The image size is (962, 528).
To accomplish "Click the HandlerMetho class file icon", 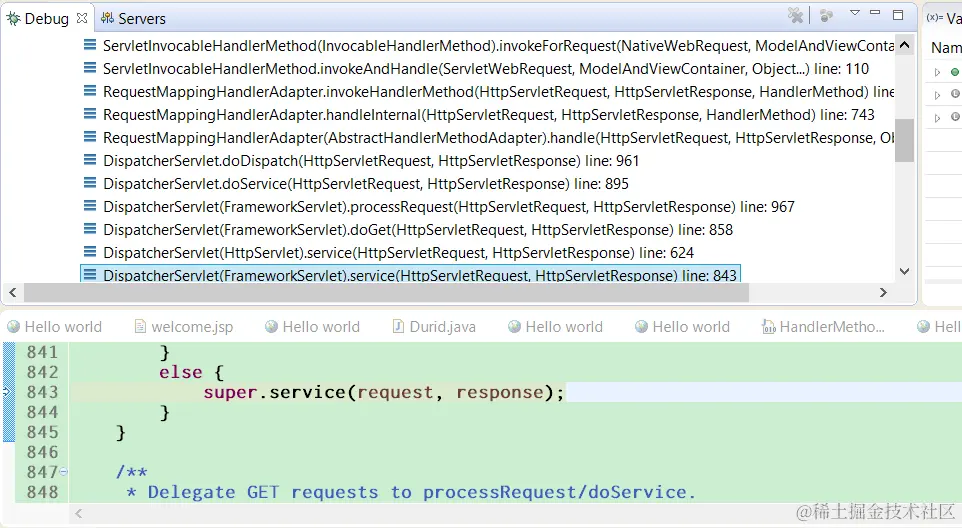I will point(768,327).
